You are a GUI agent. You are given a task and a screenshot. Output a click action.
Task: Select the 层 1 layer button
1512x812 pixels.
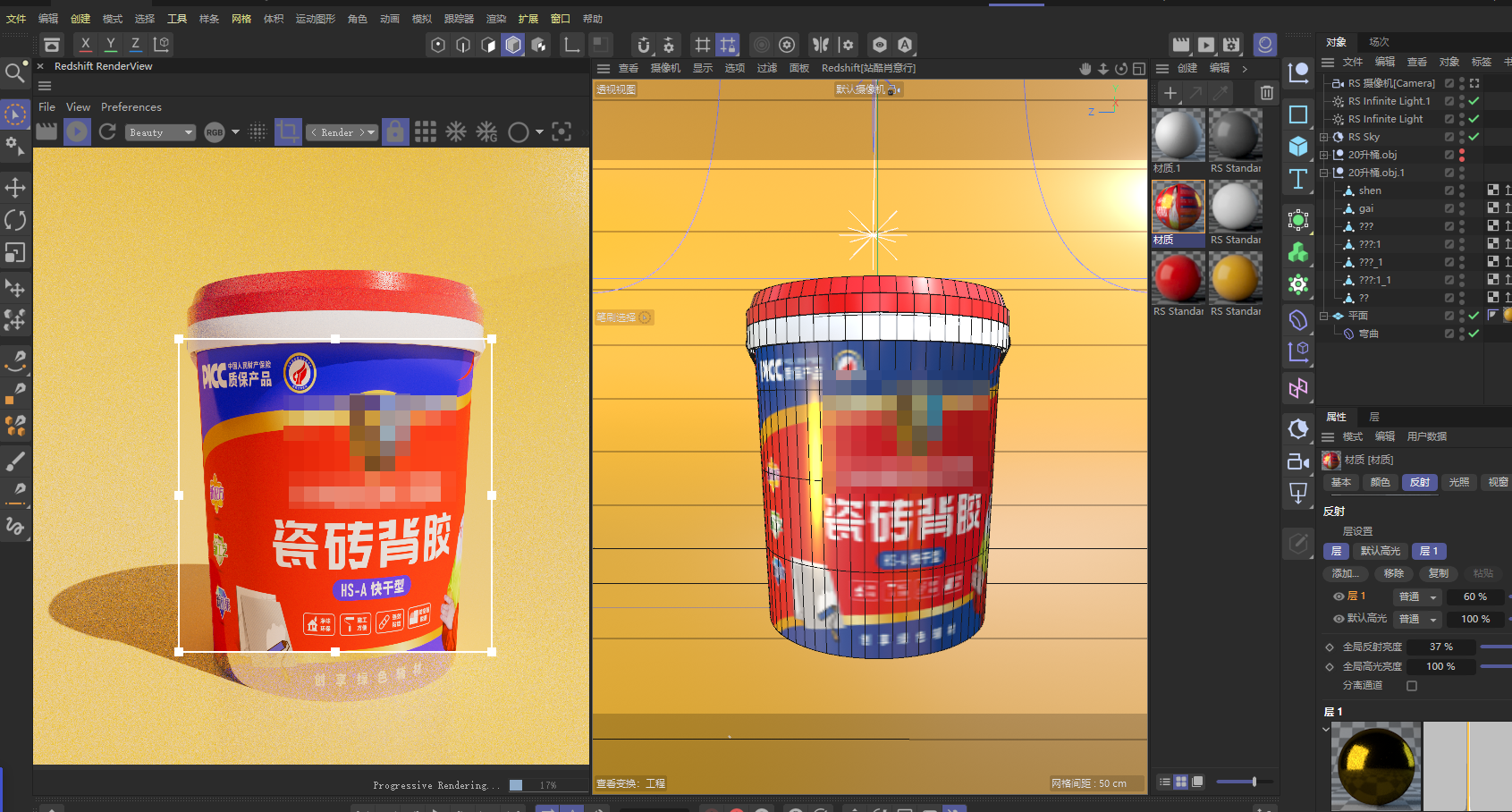1429,551
